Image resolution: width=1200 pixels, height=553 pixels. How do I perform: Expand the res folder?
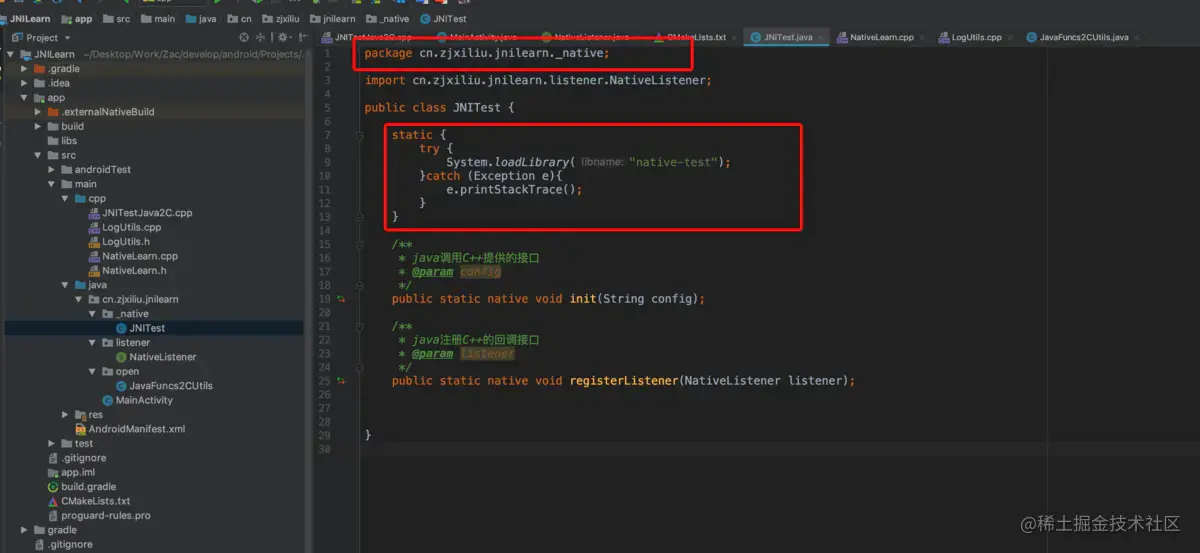[x=66, y=415]
